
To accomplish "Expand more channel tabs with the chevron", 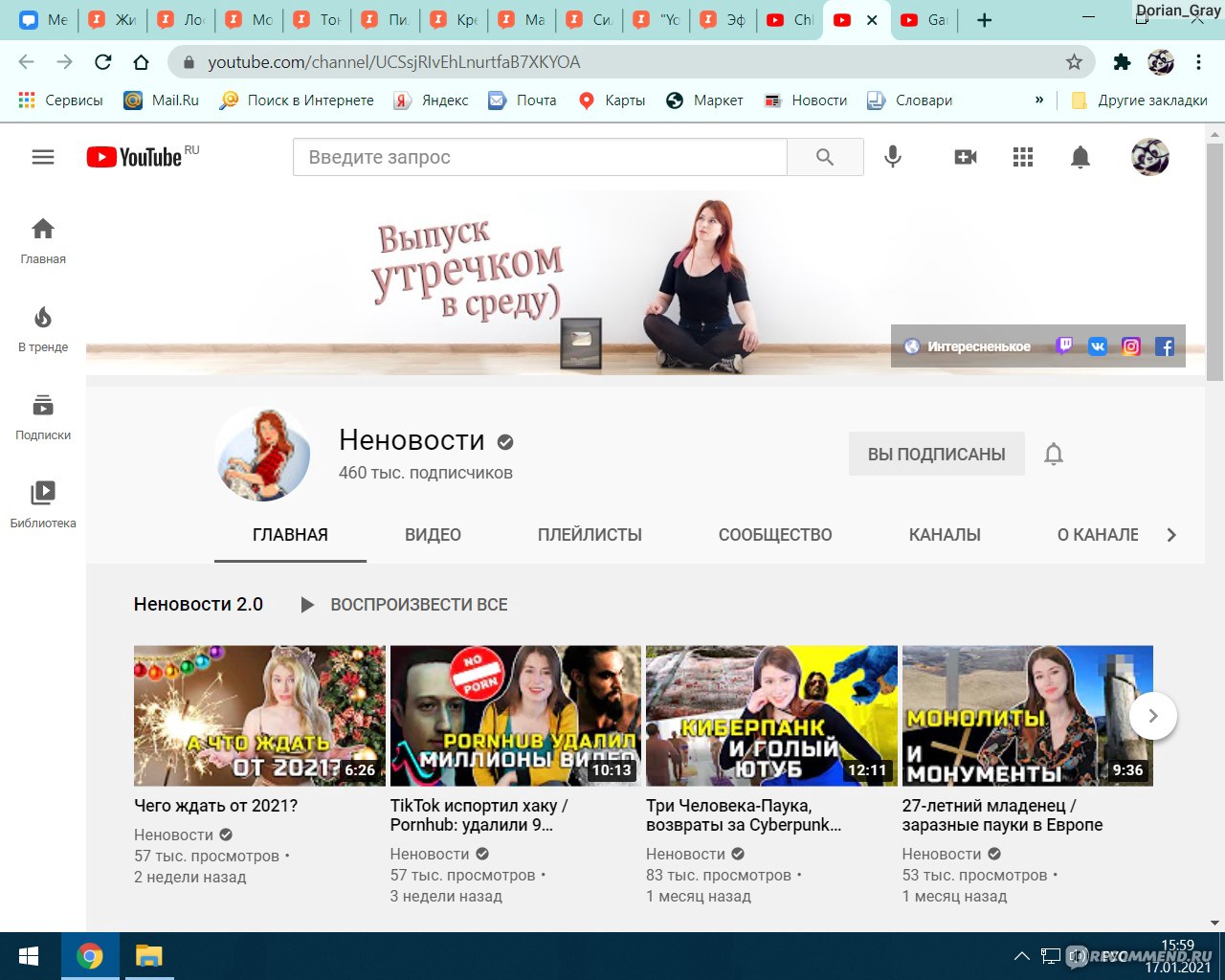I will (x=1171, y=535).
